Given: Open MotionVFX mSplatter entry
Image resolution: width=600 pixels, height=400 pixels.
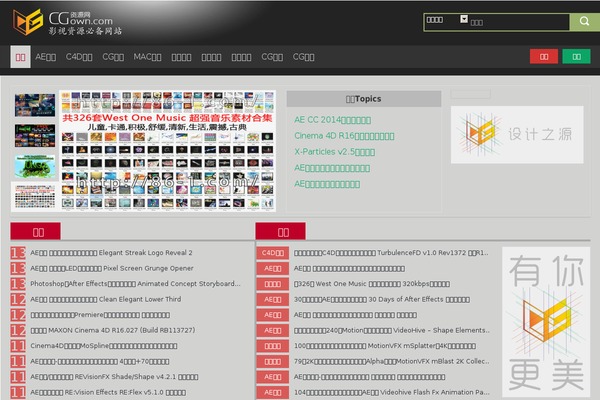Looking at the screenshot, I should (x=385, y=346).
